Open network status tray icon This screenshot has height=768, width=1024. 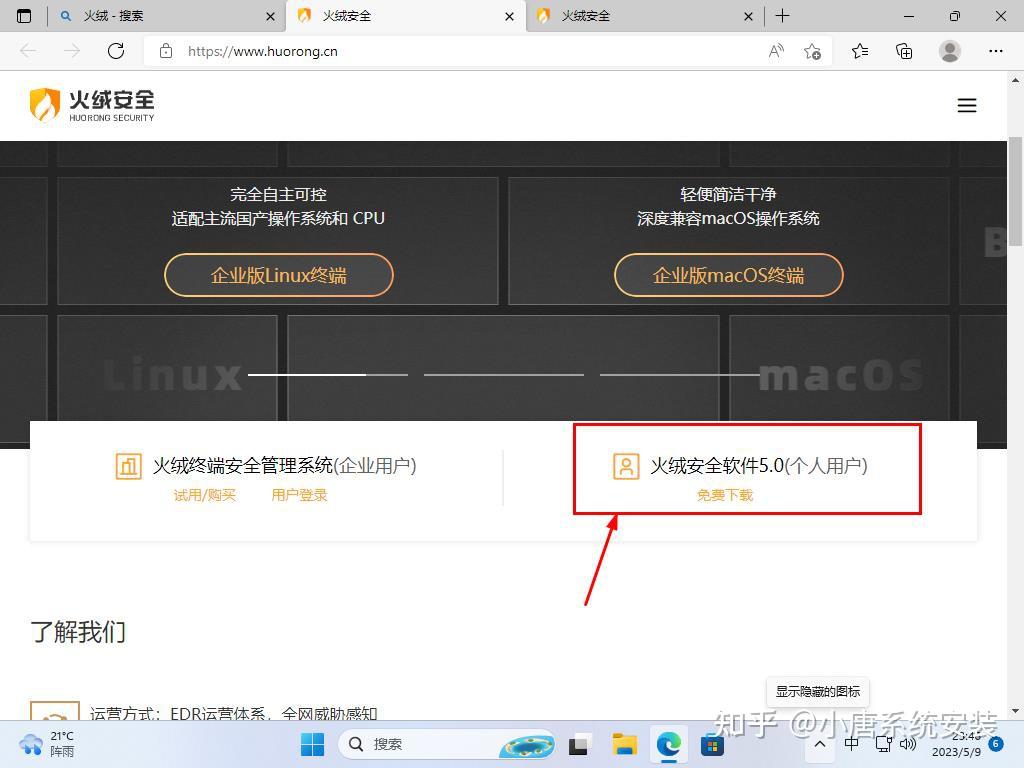point(884,744)
